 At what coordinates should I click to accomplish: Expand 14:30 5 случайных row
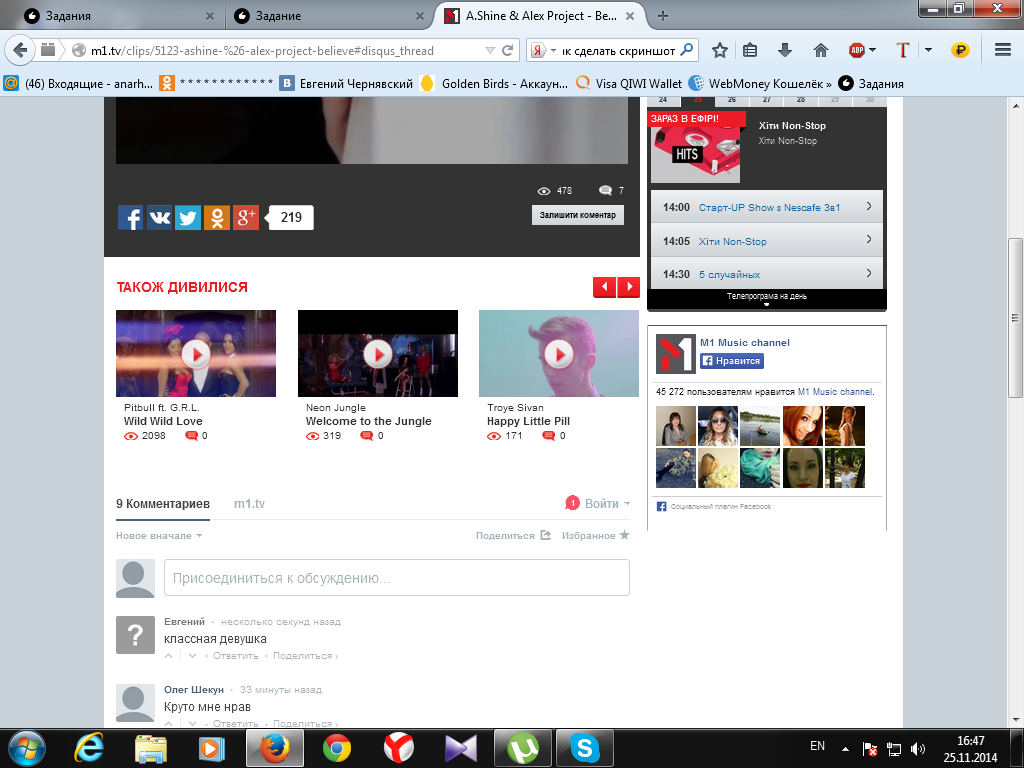(767, 274)
